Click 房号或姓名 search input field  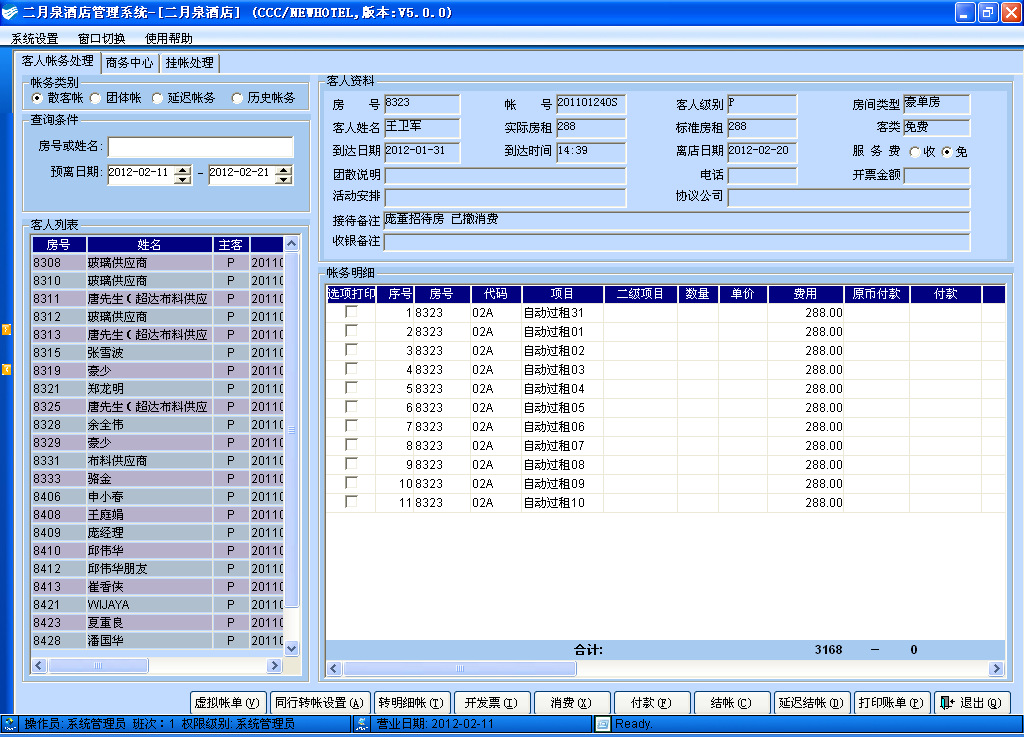(x=200, y=146)
